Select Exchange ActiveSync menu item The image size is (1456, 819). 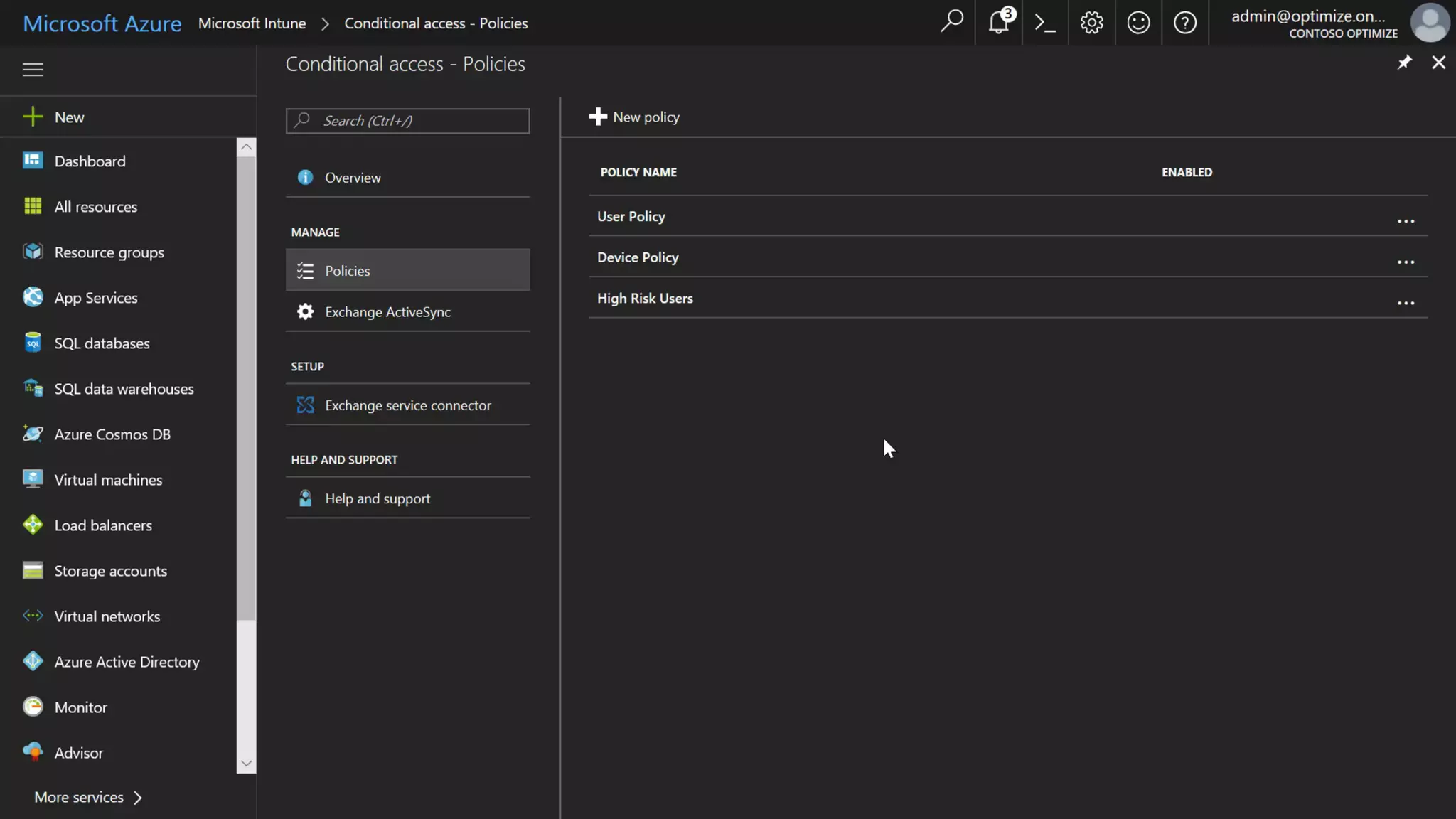387,312
